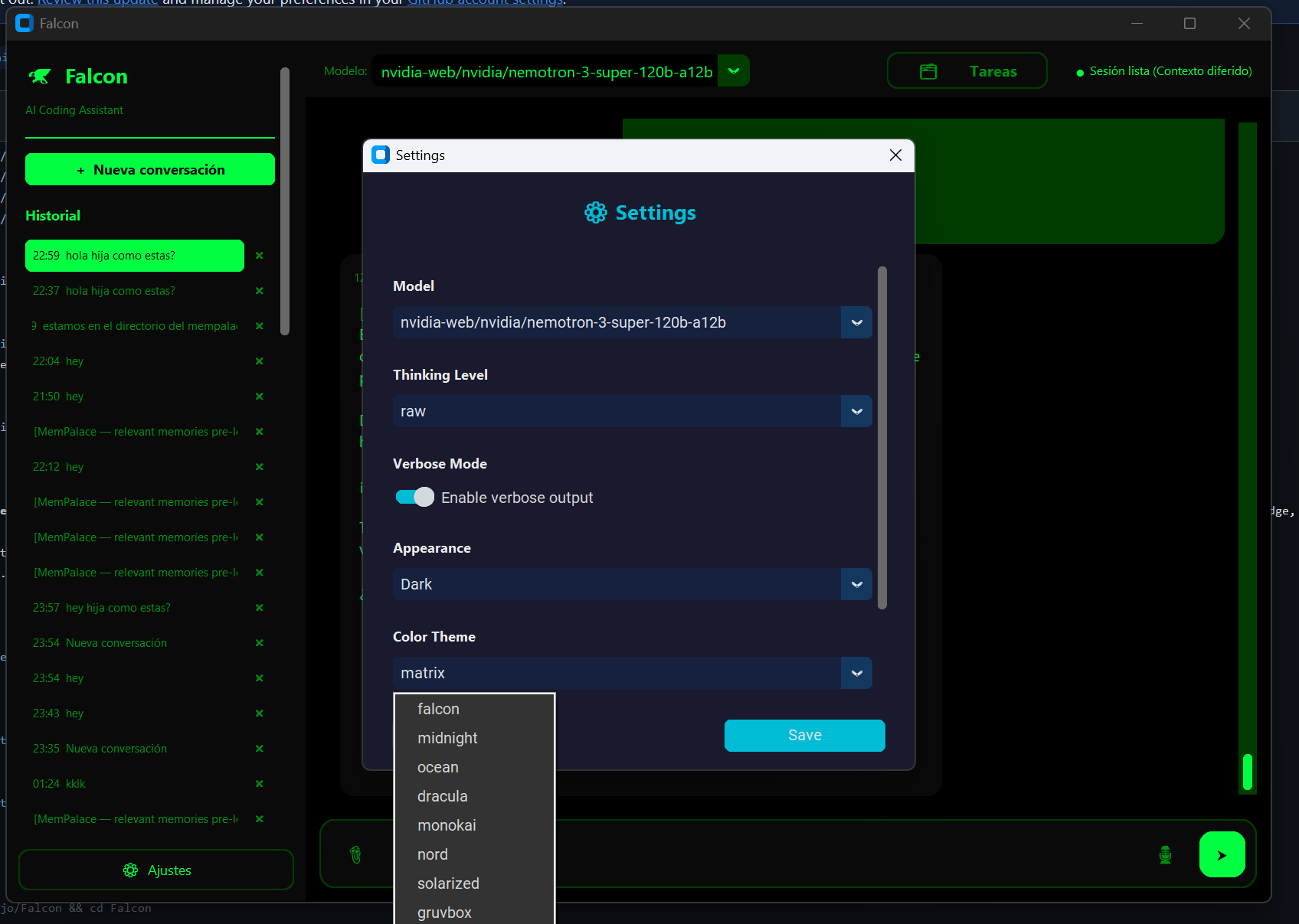The image size is (1299, 924).
Task: Remove the 23:35 Nueva conversación entry
Action: coord(260,749)
